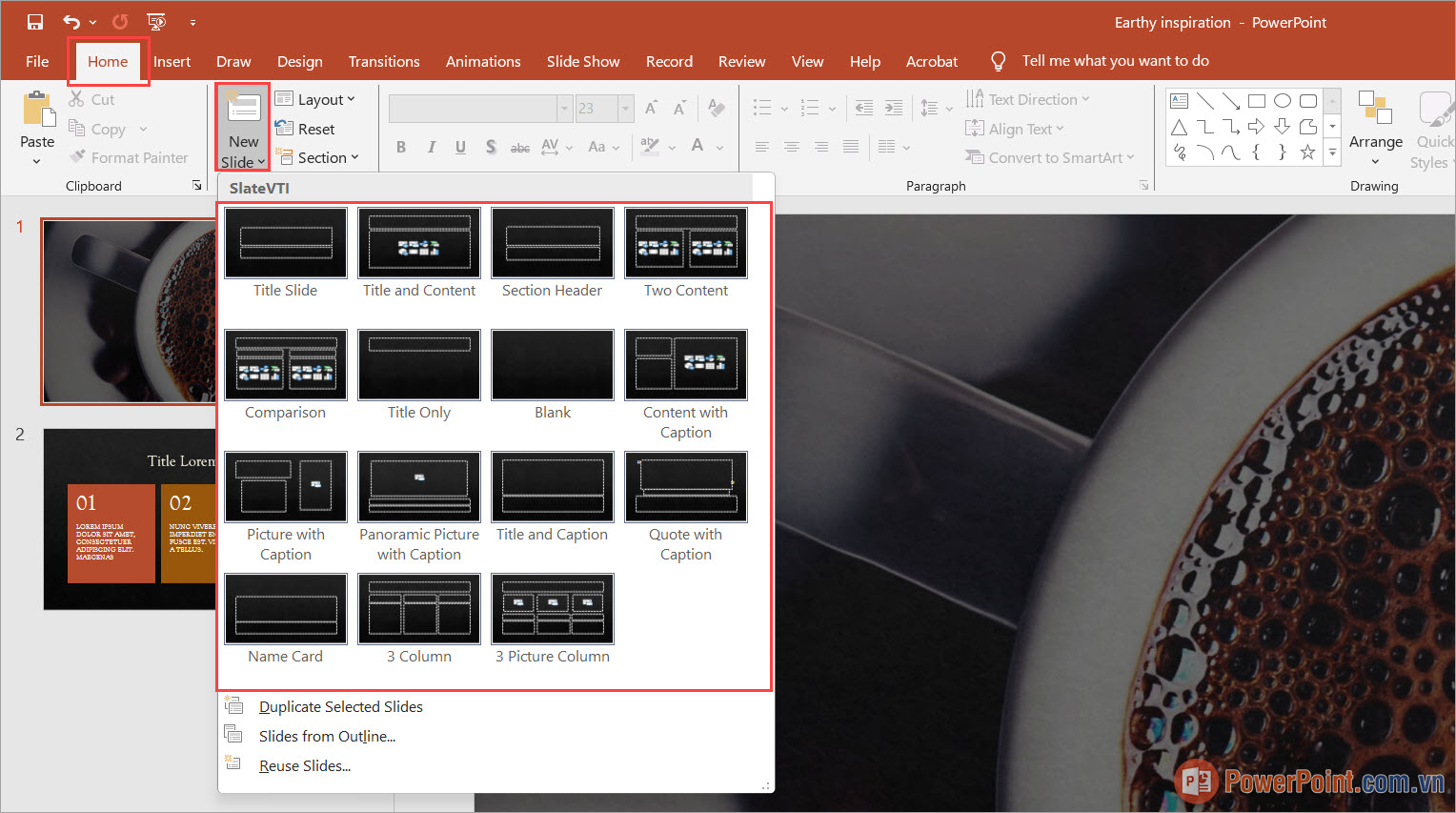Toggle Bold formatting
1456x813 pixels.
tap(401, 147)
